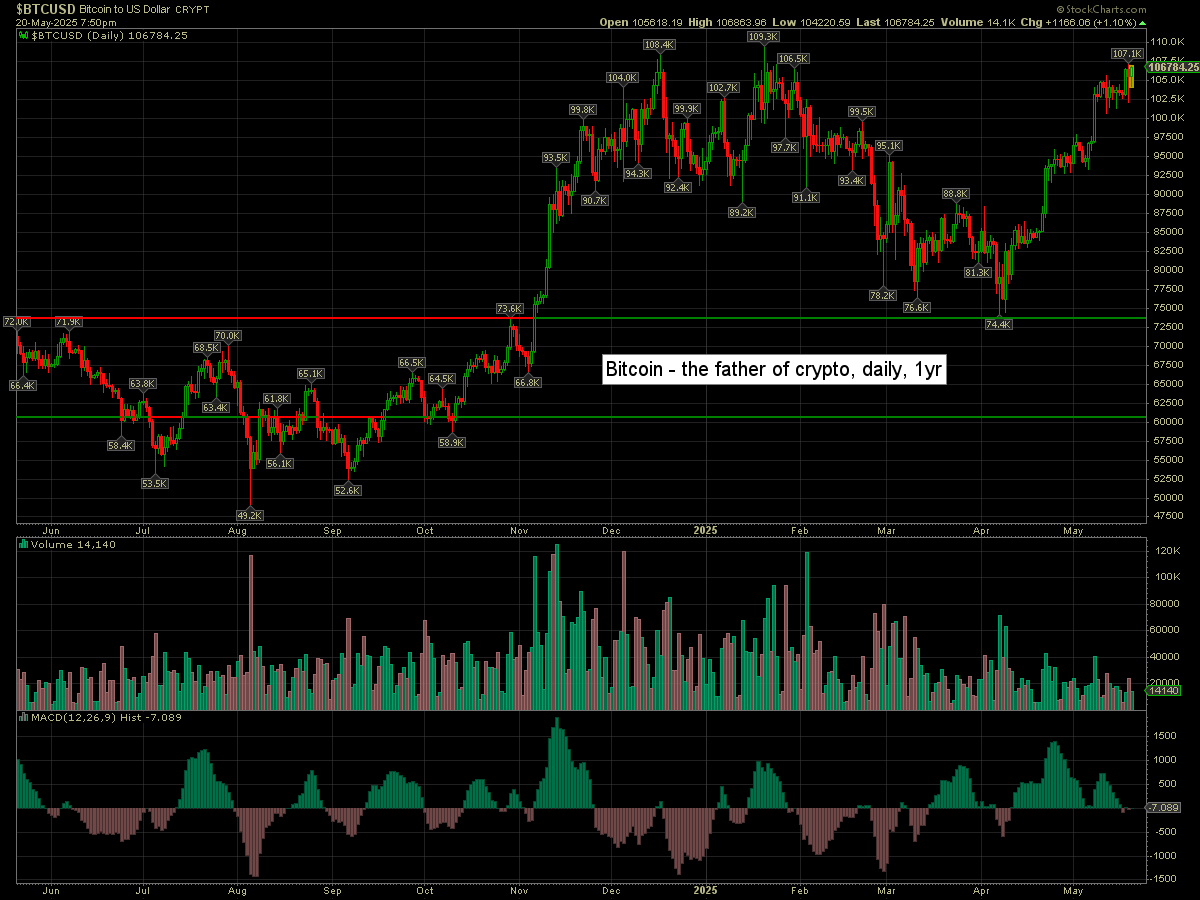The image size is (1200, 900).
Task: Click the green bar icon beside Volume
Action: (24, 545)
